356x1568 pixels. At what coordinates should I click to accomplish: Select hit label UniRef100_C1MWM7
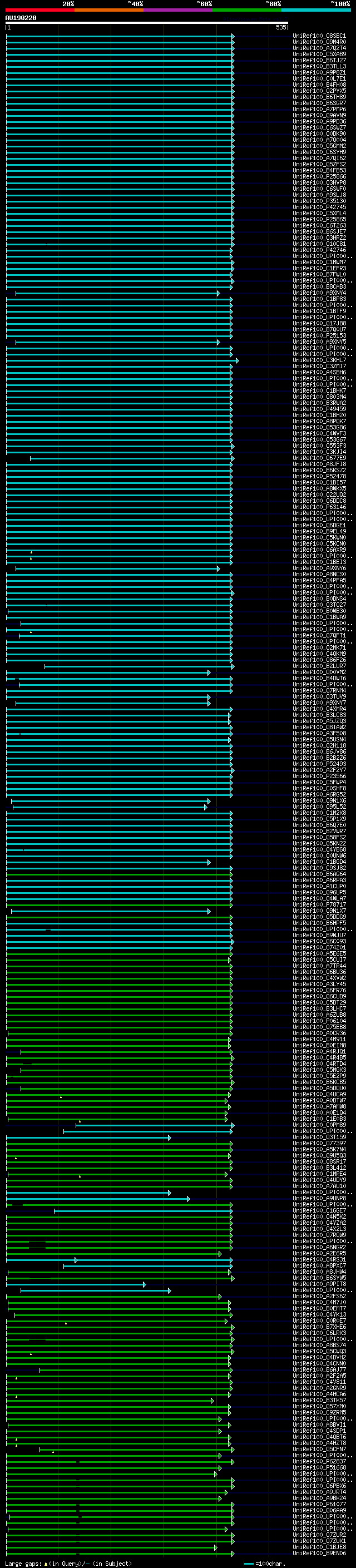319,263
